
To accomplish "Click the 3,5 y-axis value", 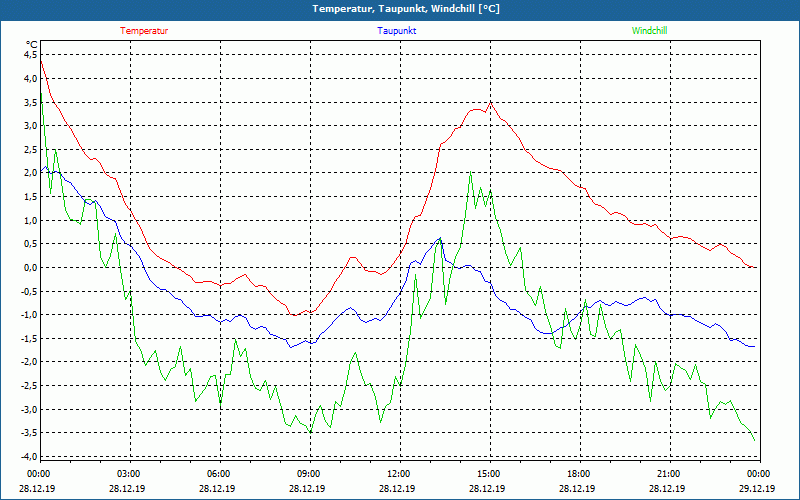I will click(30, 102).
